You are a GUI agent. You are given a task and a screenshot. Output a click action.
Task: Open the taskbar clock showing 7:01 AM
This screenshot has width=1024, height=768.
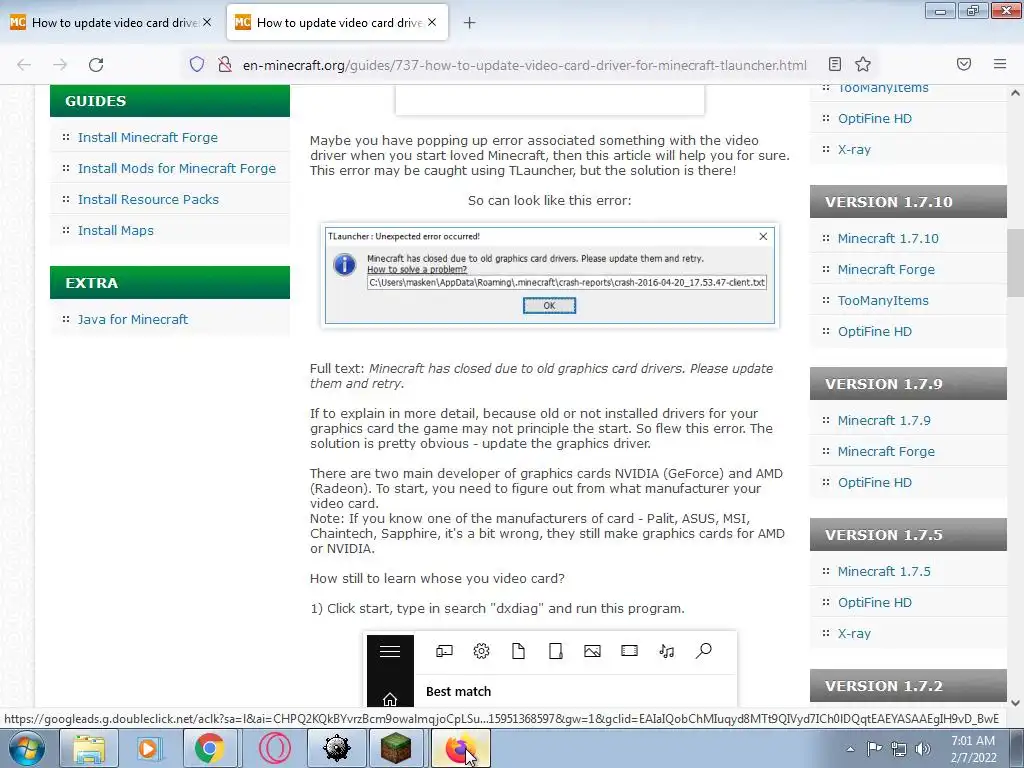pyautogui.click(x=973, y=749)
